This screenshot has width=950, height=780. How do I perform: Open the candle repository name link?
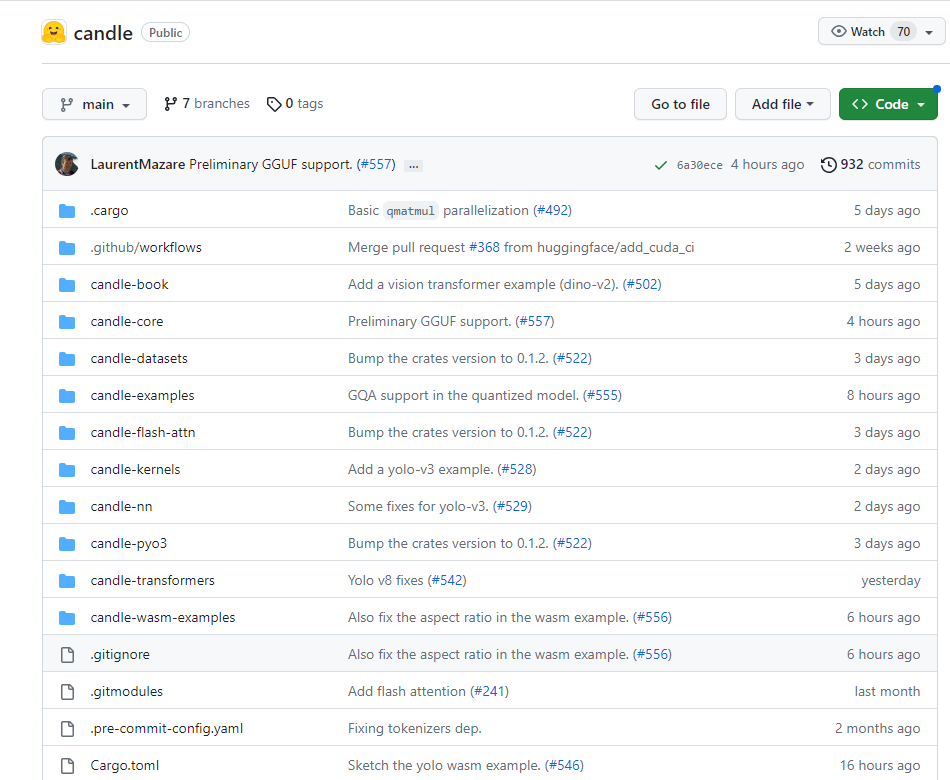coord(103,33)
